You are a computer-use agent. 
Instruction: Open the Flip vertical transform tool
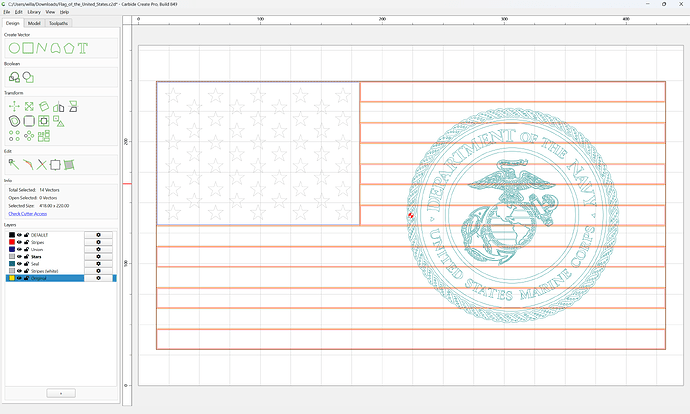[x=73, y=106]
